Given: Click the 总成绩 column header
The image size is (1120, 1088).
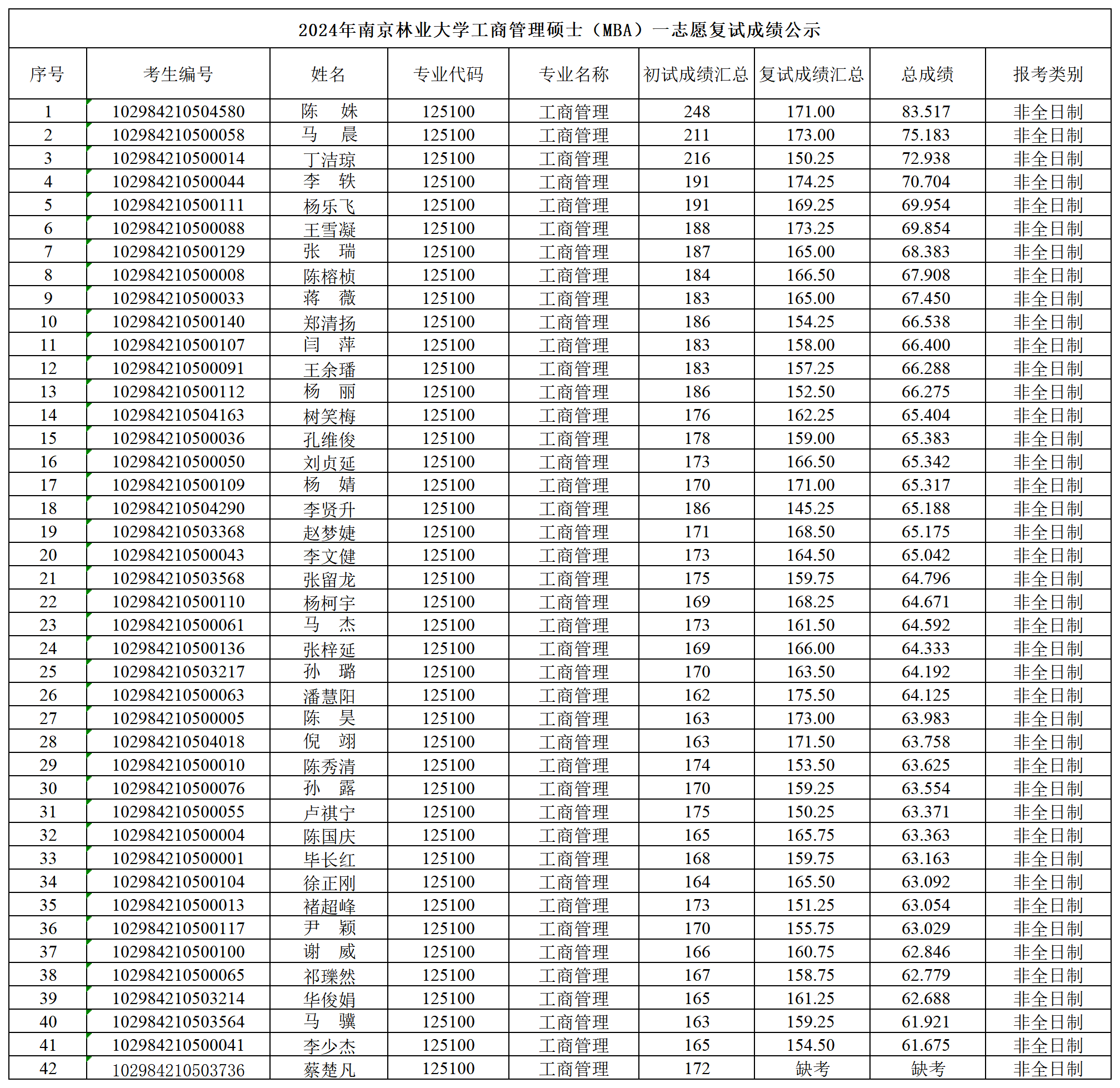Looking at the screenshot, I should (927, 74).
